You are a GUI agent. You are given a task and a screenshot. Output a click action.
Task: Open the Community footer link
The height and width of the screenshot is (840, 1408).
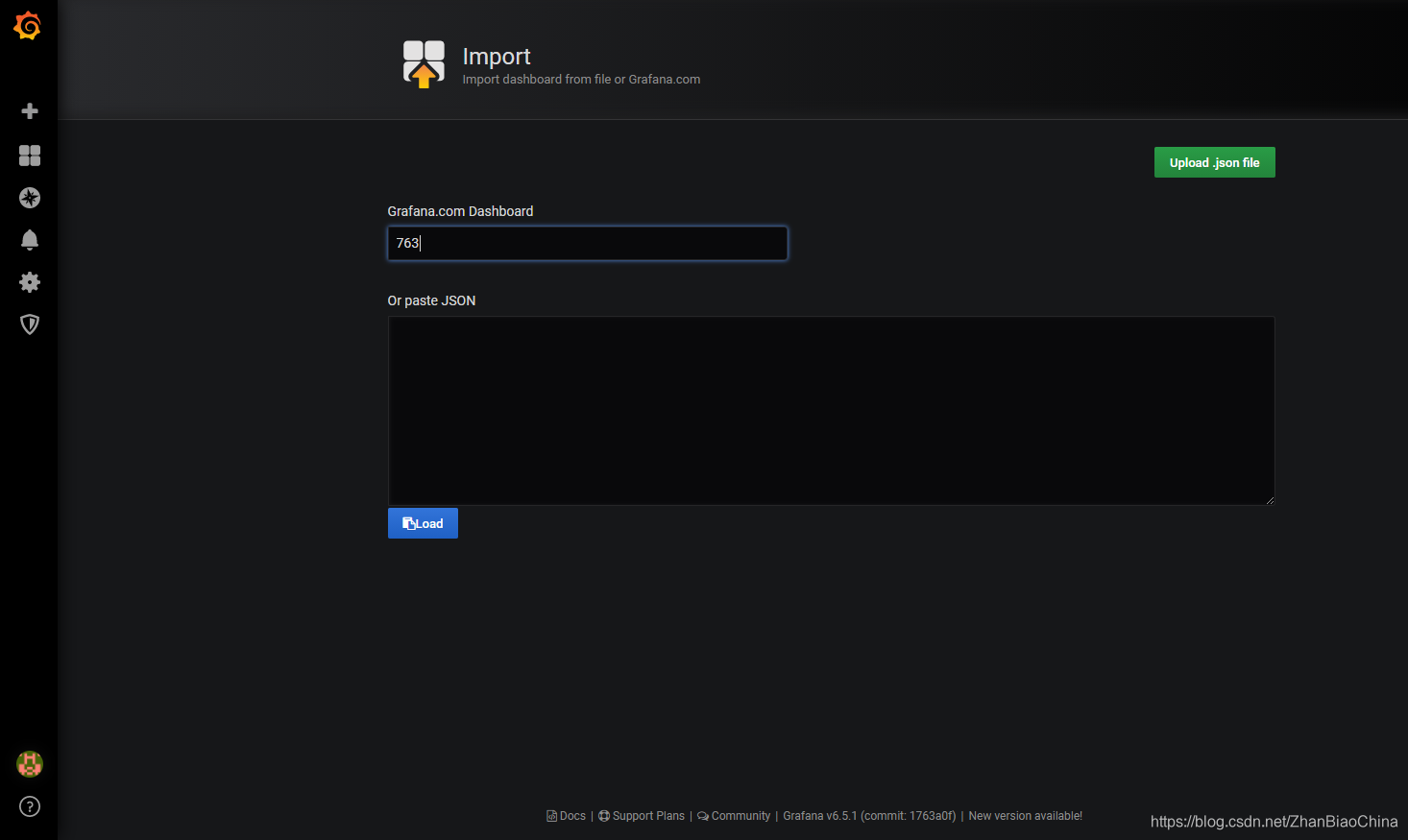[x=734, y=816]
